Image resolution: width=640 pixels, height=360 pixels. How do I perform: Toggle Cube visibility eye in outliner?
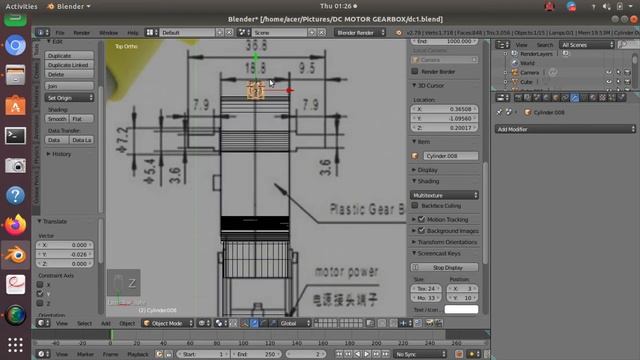coord(608,82)
